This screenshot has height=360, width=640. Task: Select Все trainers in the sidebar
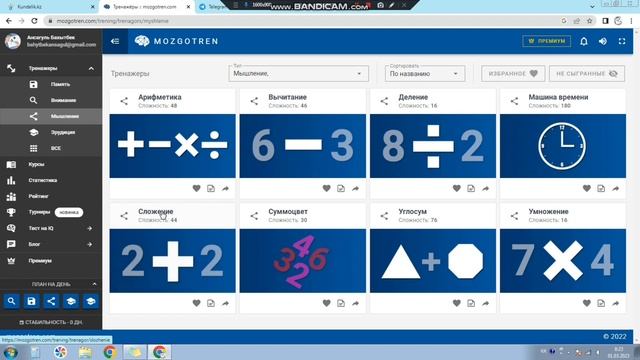pyautogui.click(x=51, y=148)
